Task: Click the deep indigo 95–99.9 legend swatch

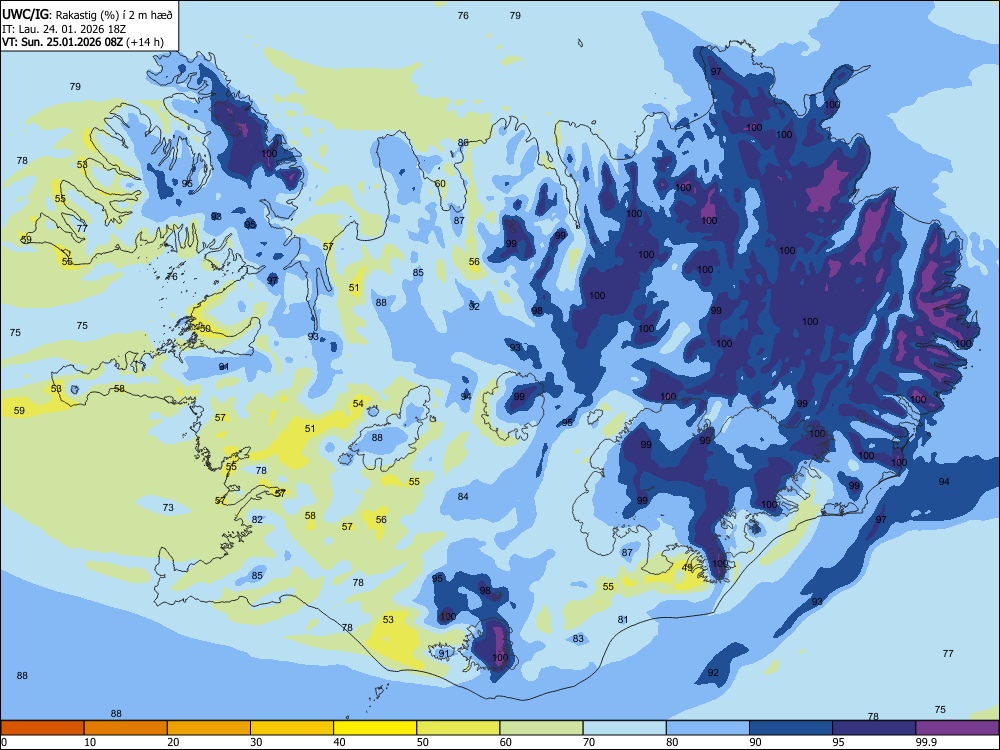Action: [x=874, y=728]
